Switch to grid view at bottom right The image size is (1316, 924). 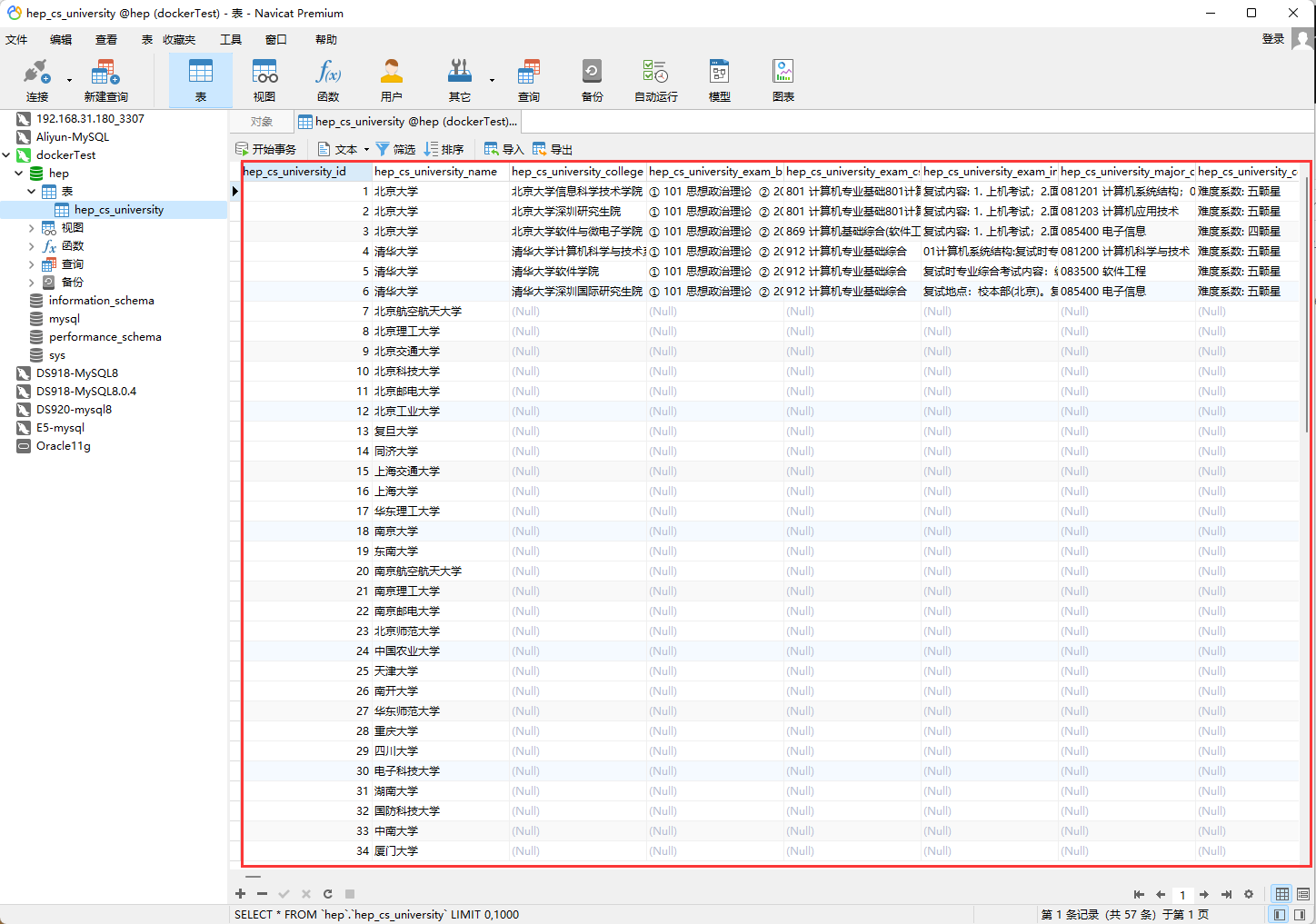point(1281,894)
